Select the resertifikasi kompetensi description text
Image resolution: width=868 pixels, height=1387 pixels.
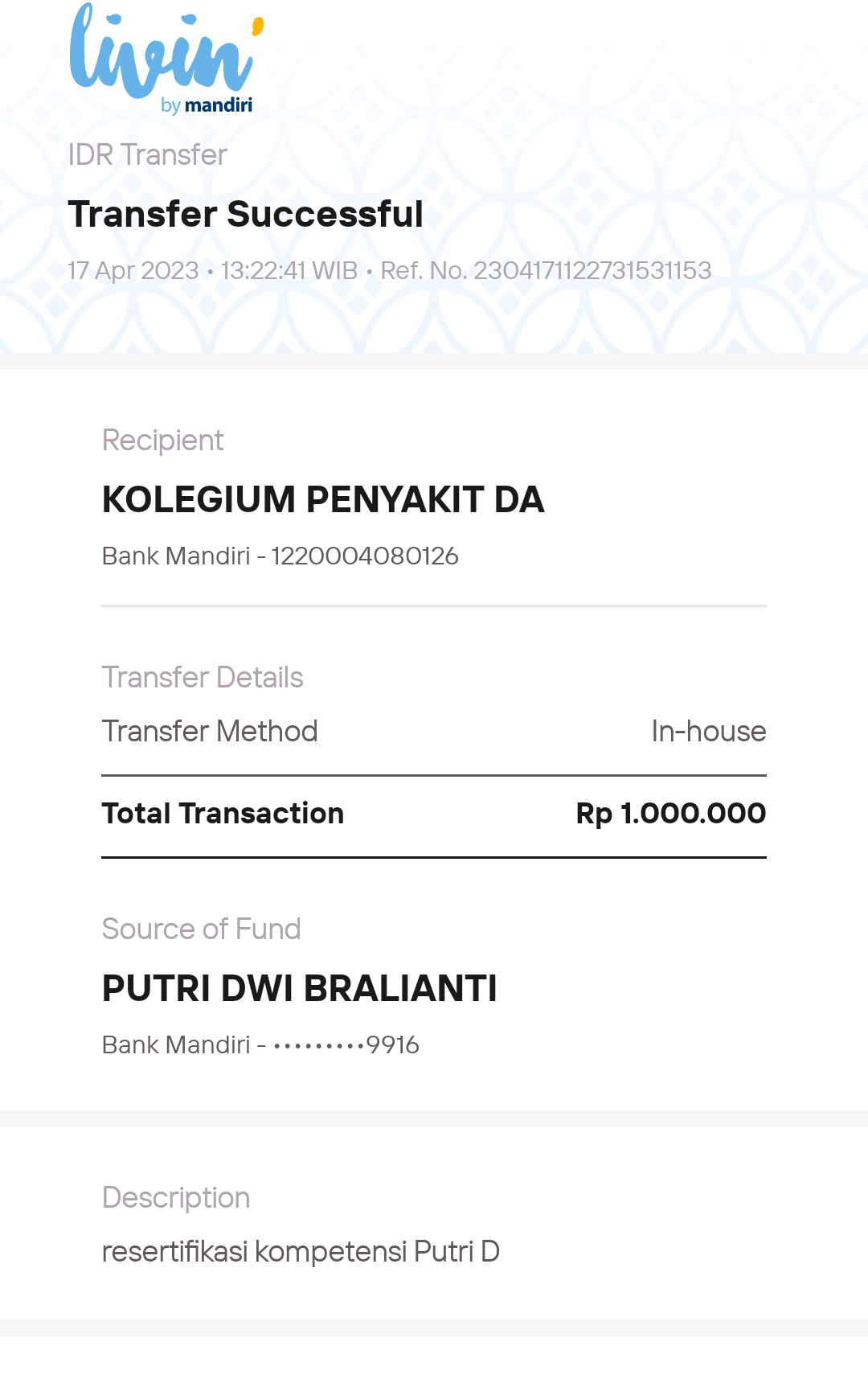coord(301,1252)
